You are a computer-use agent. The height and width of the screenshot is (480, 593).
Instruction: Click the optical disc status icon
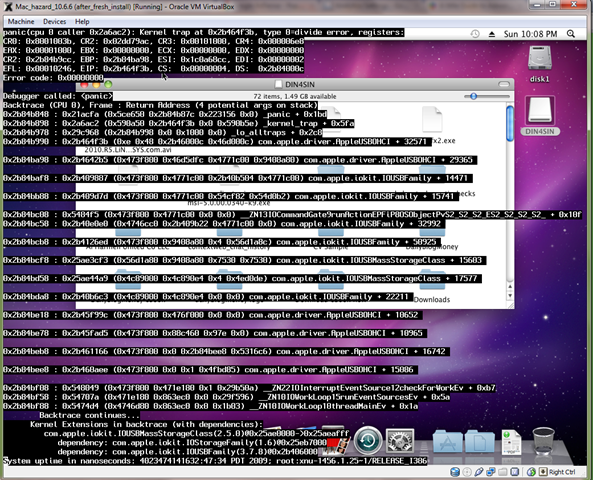pyautogui.click(x=467, y=472)
